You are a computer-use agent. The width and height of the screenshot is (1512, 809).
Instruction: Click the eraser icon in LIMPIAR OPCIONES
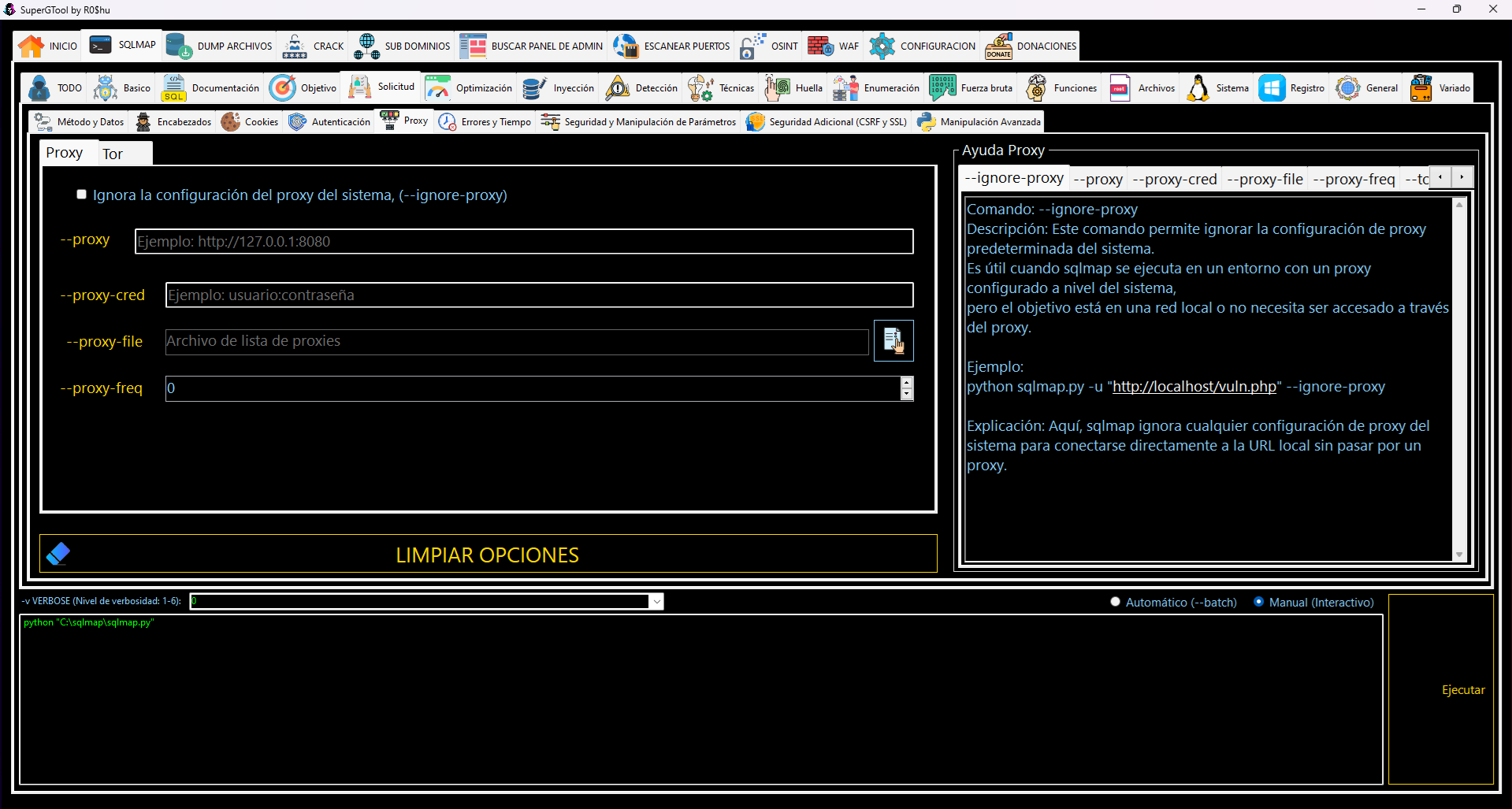[58, 554]
